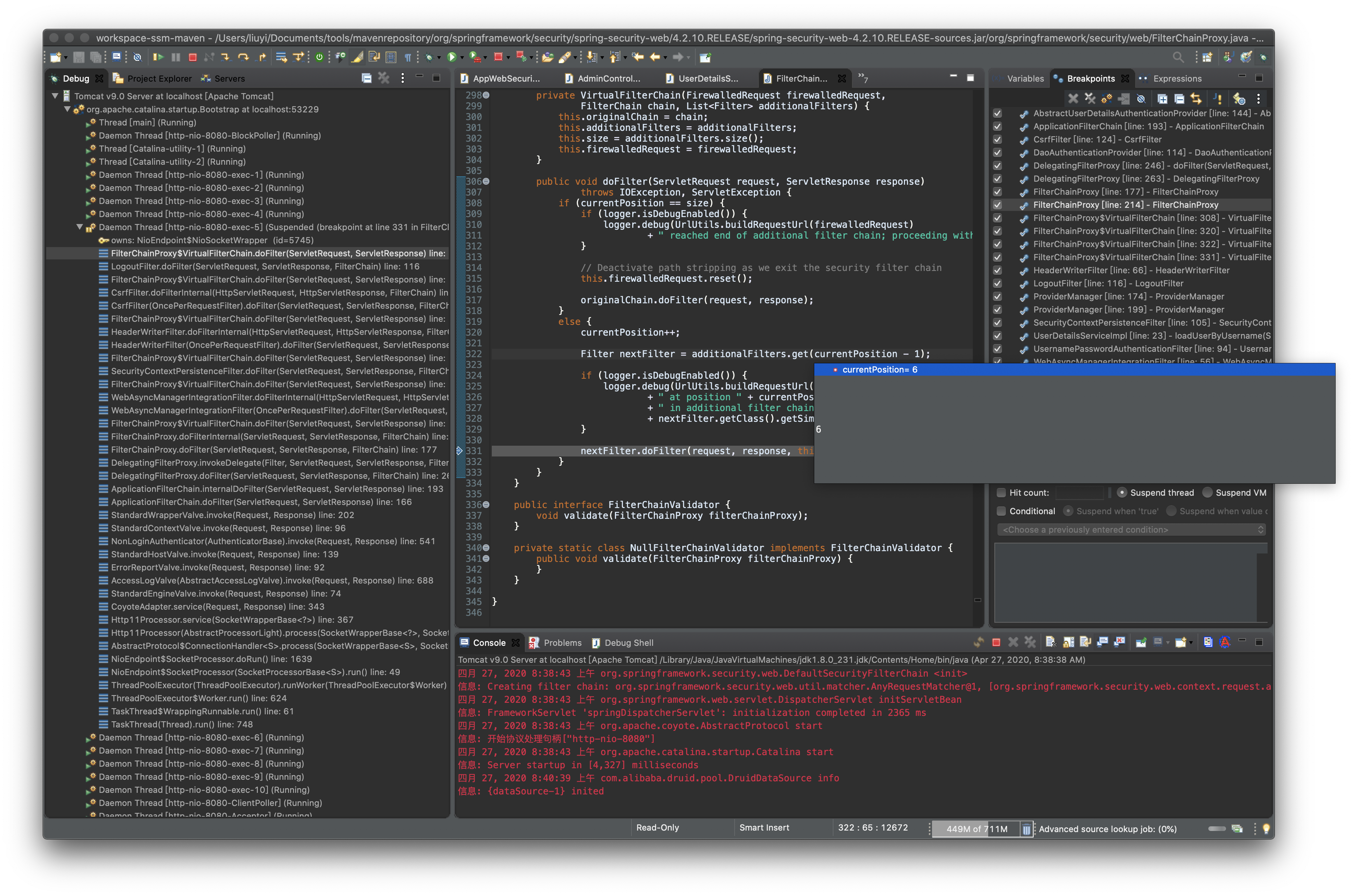The height and width of the screenshot is (896, 1353).
Task: Click the red Terminate button in main toolbar
Action: click(192, 57)
